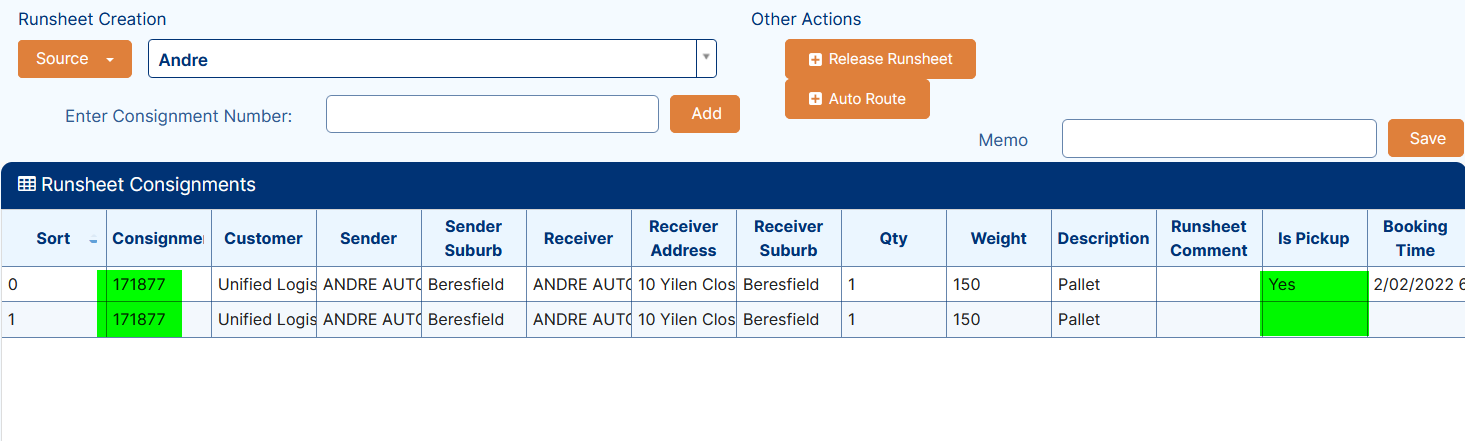Screen dimensions: 1465x441
Task: Select the Yes cell under Is Pickup
Action: coord(1314,285)
